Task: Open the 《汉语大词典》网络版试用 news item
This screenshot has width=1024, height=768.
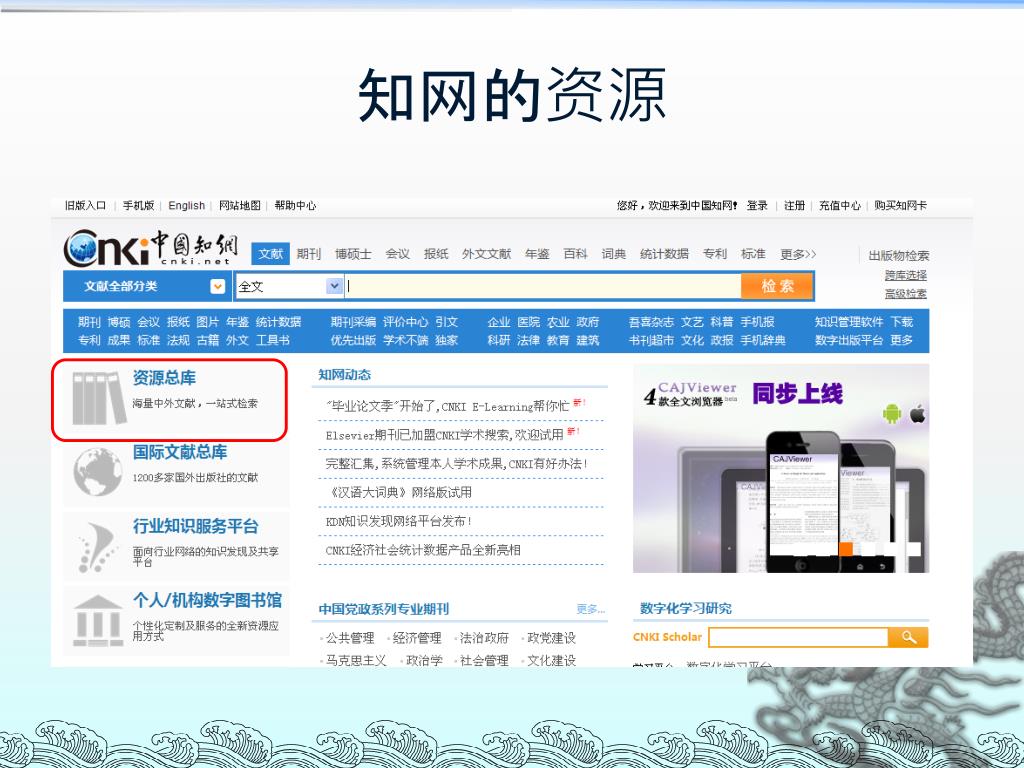Action: tap(399, 492)
